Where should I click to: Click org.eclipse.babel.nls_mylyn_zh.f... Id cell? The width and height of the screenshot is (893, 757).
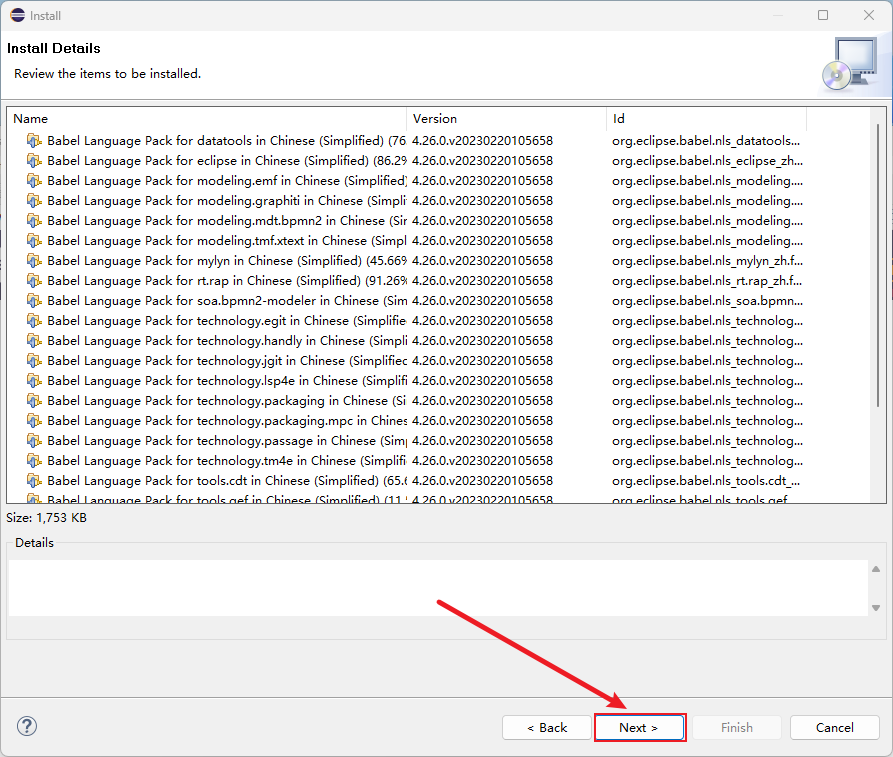click(707, 261)
